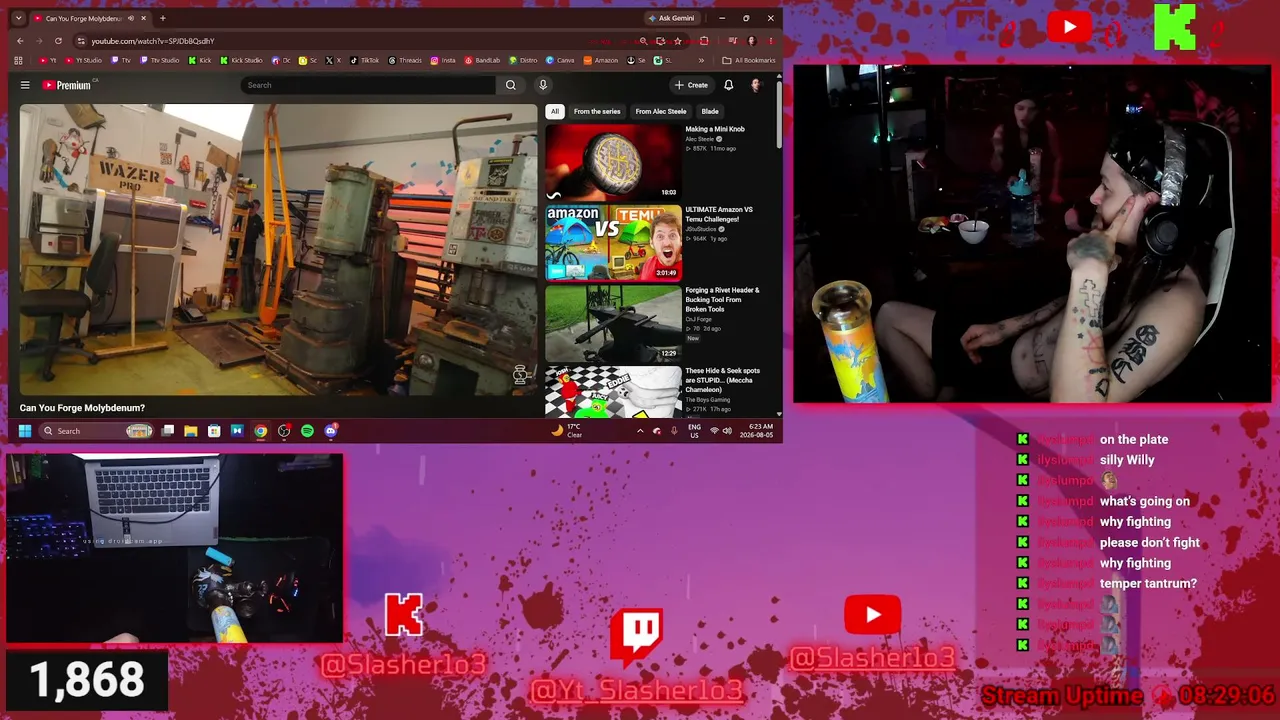Open the Making a Mini Knob thumbnail
The width and height of the screenshot is (1280, 720).
tap(613, 161)
